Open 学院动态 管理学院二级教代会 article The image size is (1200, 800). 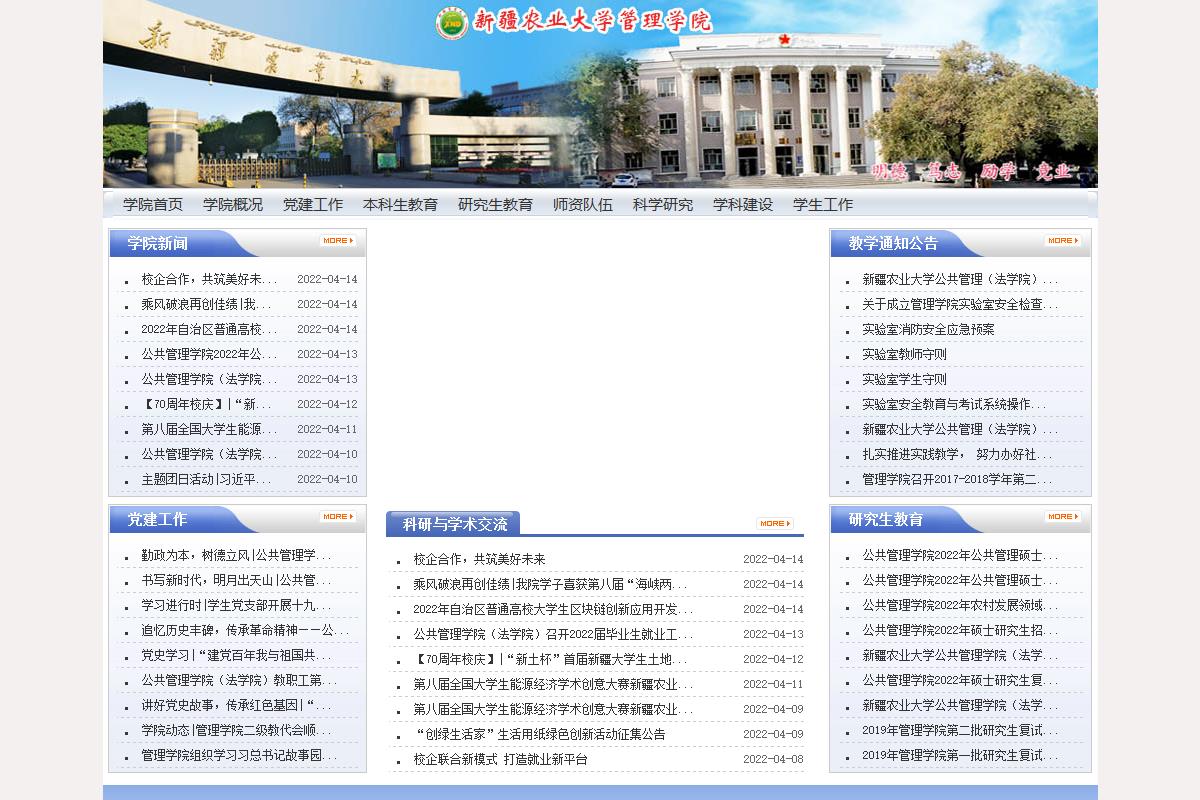[236, 730]
